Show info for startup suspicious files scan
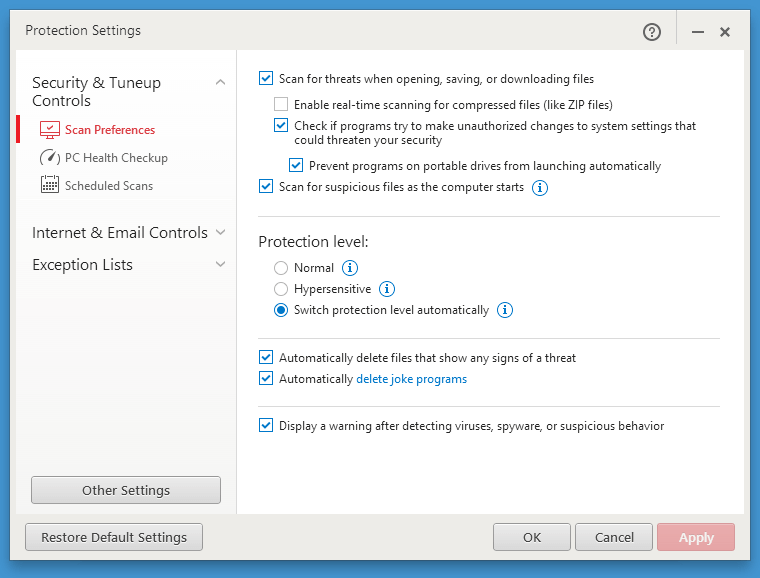The height and width of the screenshot is (578, 760). (x=540, y=187)
